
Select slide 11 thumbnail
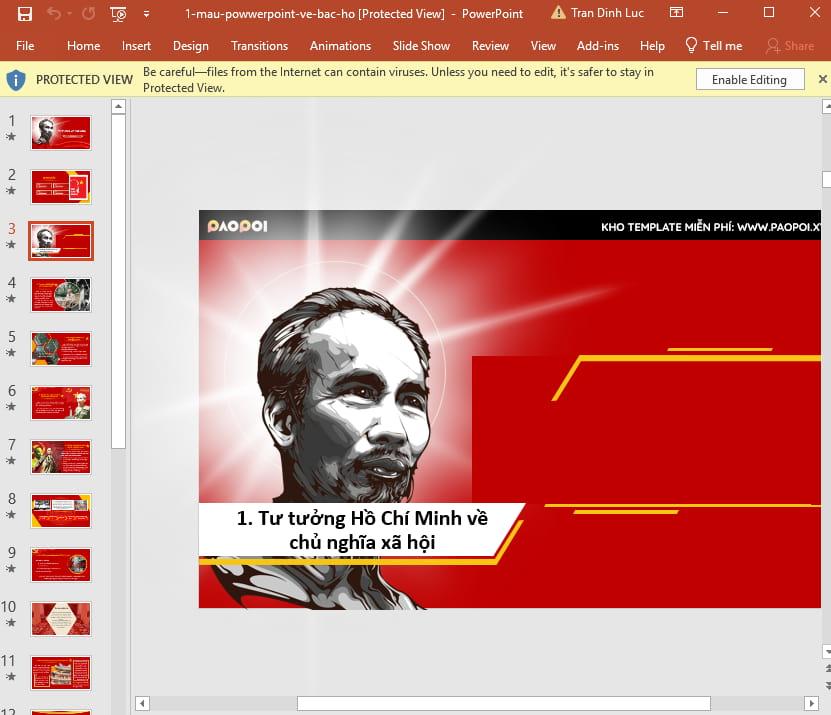pos(61,673)
